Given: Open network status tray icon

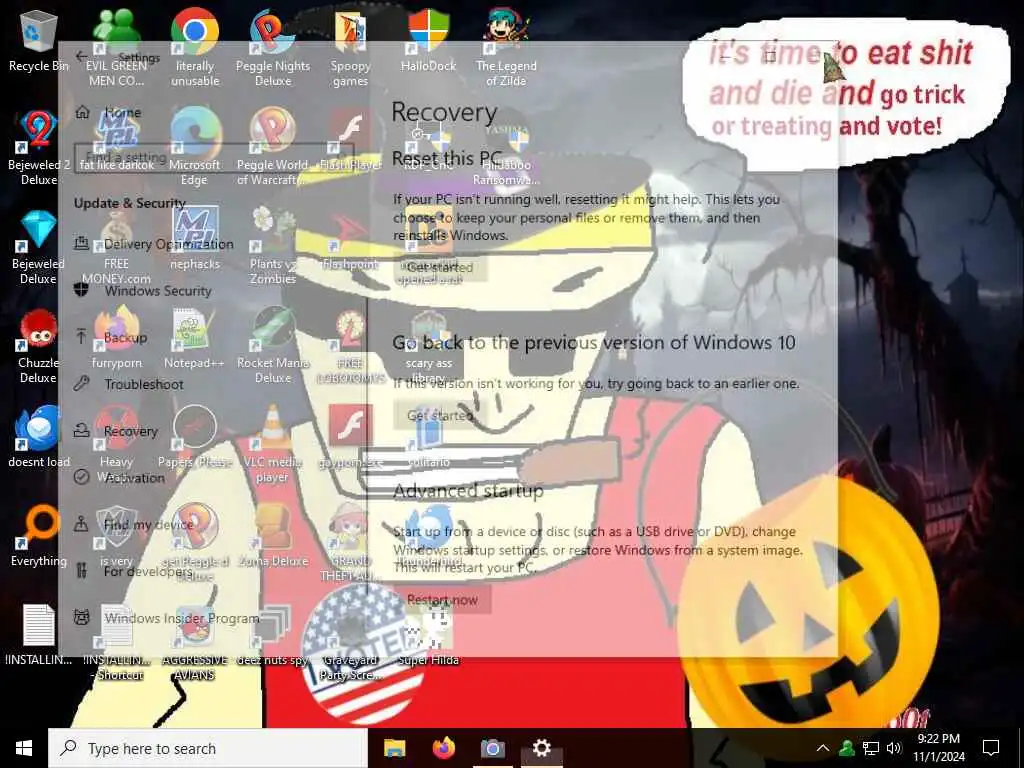Looking at the screenshot, I should pos(871,748).
